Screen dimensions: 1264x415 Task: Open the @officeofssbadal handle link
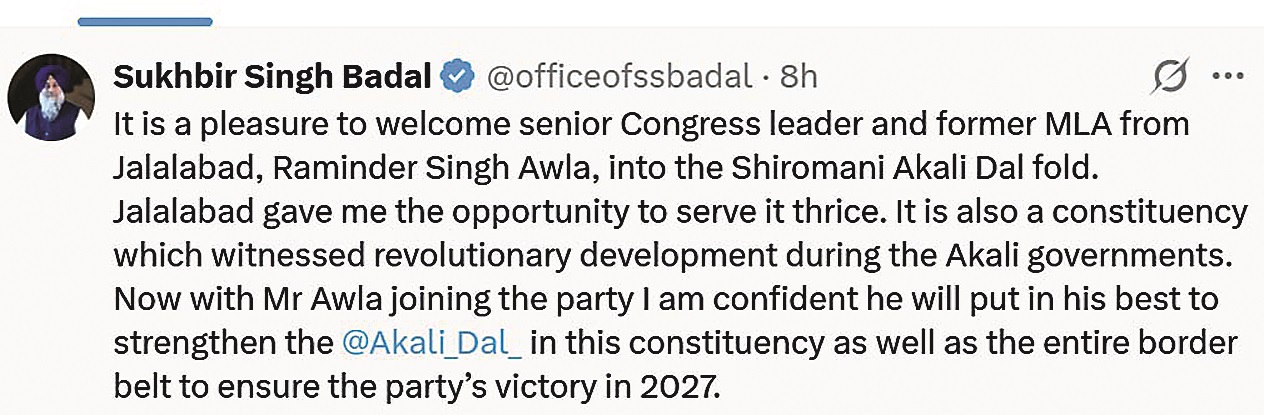tap(618, 76)
